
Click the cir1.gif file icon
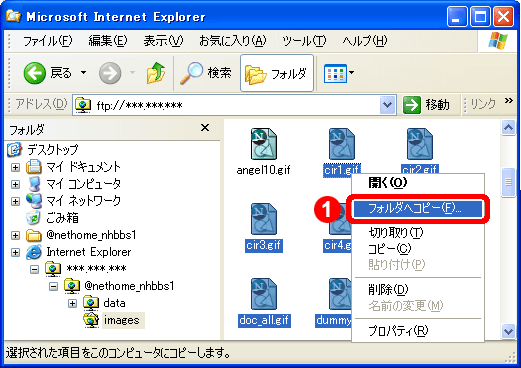pos(342,144)
